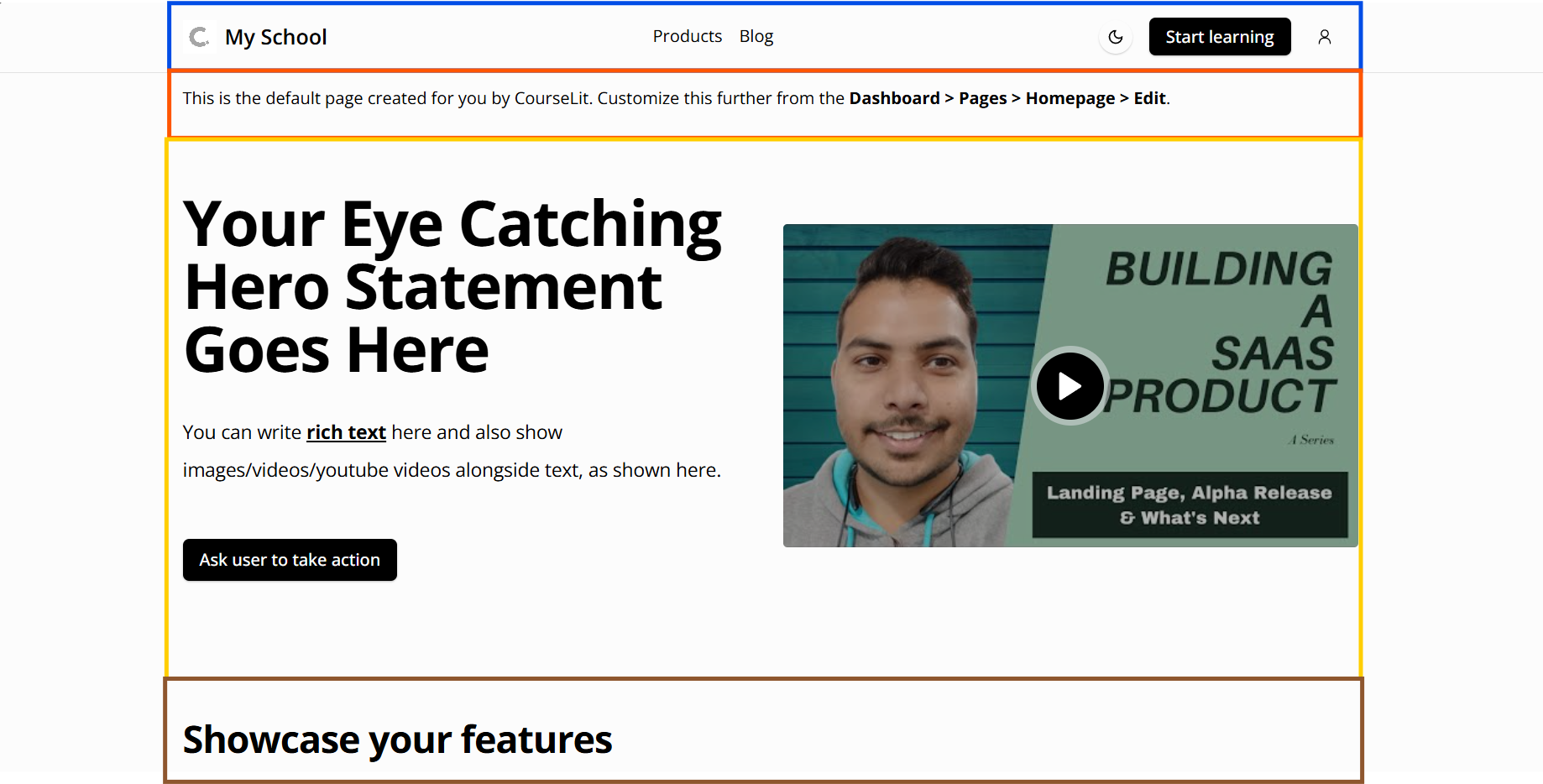Follow the rich text link
Screen dimensions: 1543x784
(x=346, y=432)
